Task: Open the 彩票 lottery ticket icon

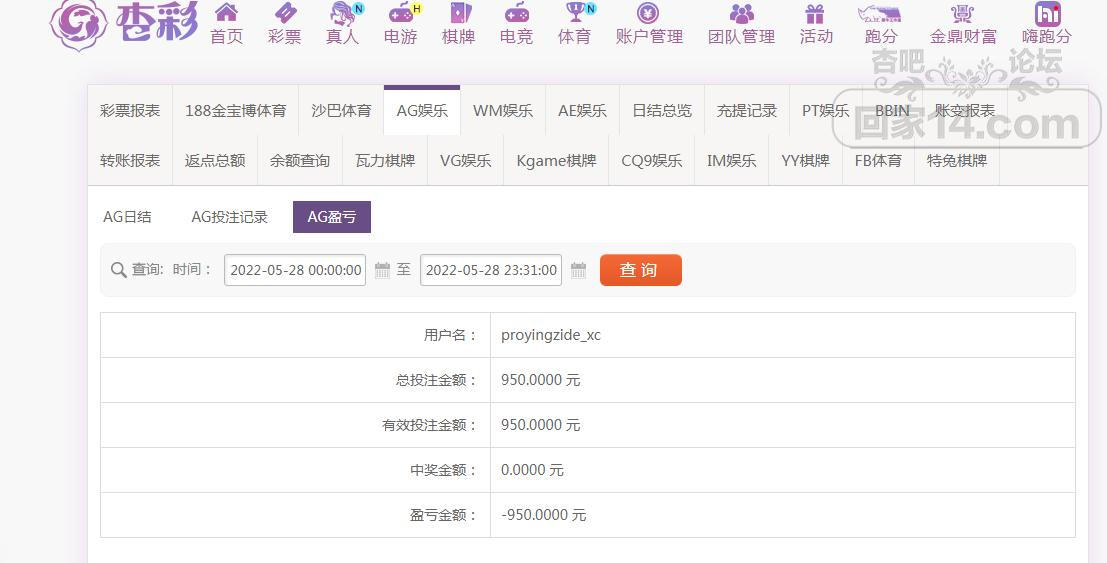Action: pyautogui.click(x=285, y=14)
